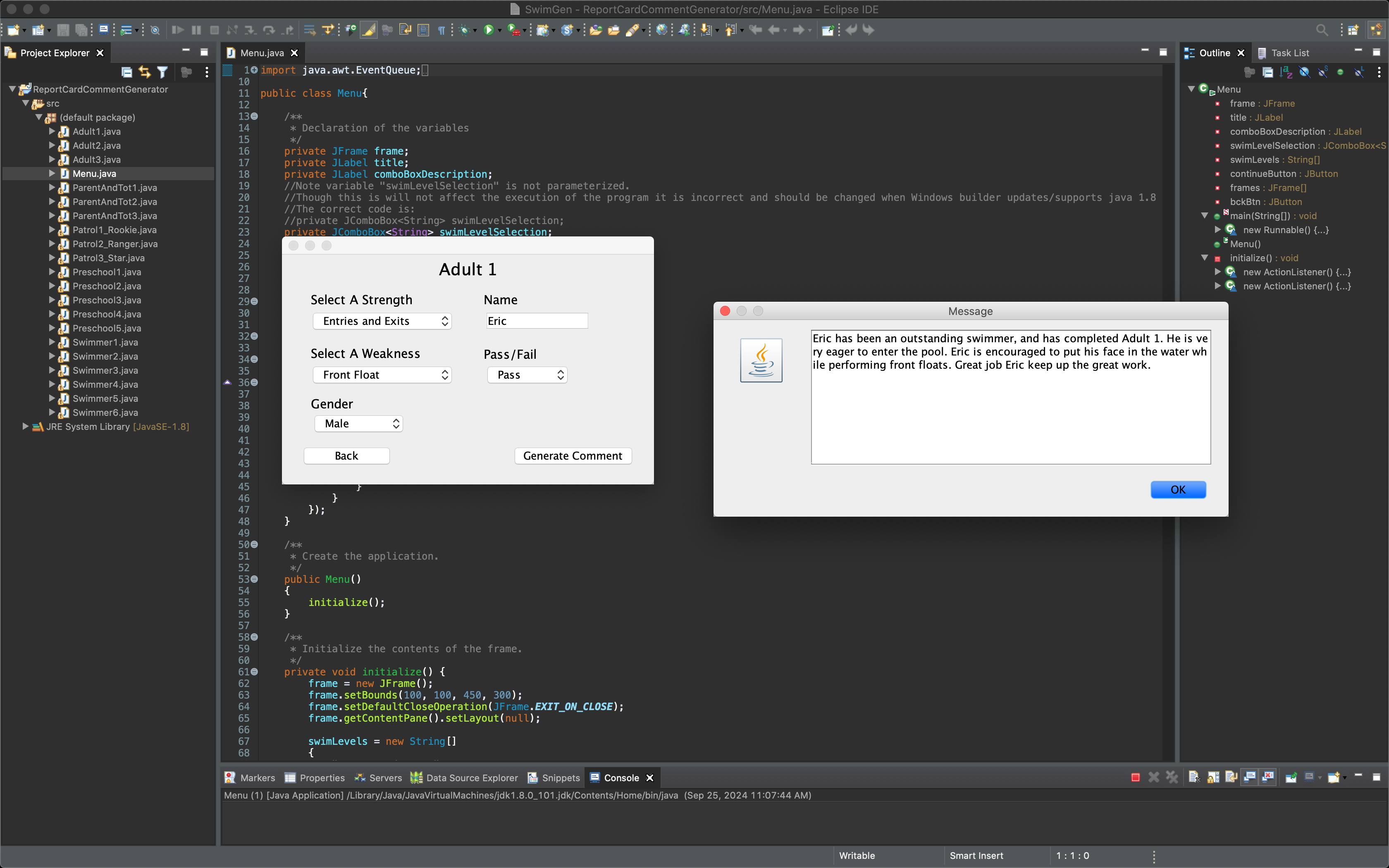Switch to the Task List tab
Image resolution: width=1389 pixels, height=868 pixels.
(x=1284, y=53)
